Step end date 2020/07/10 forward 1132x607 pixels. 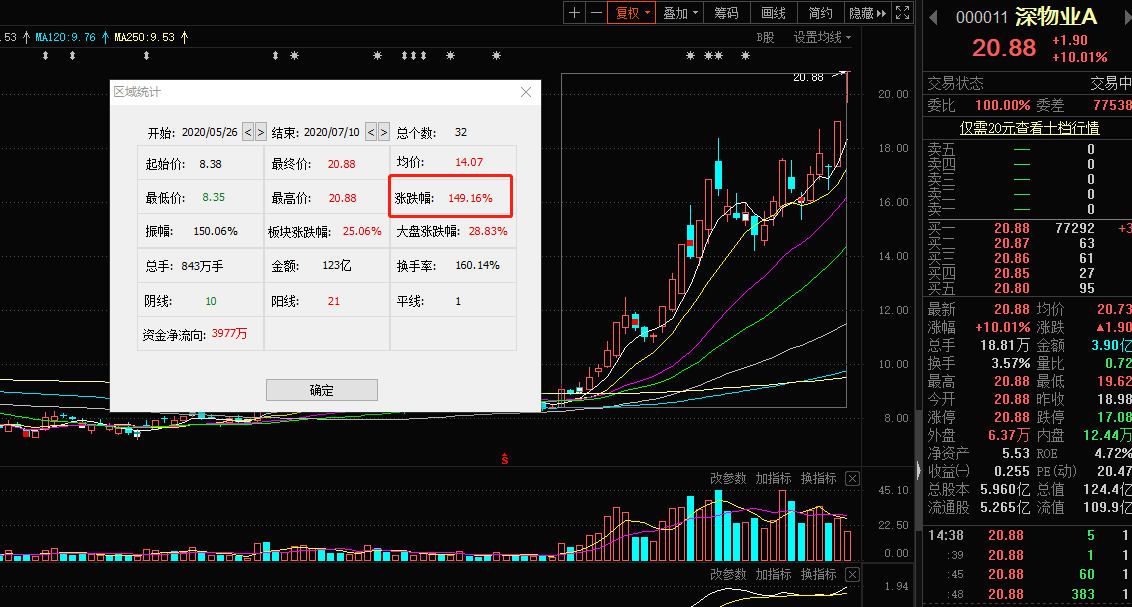tap(383, 132)
